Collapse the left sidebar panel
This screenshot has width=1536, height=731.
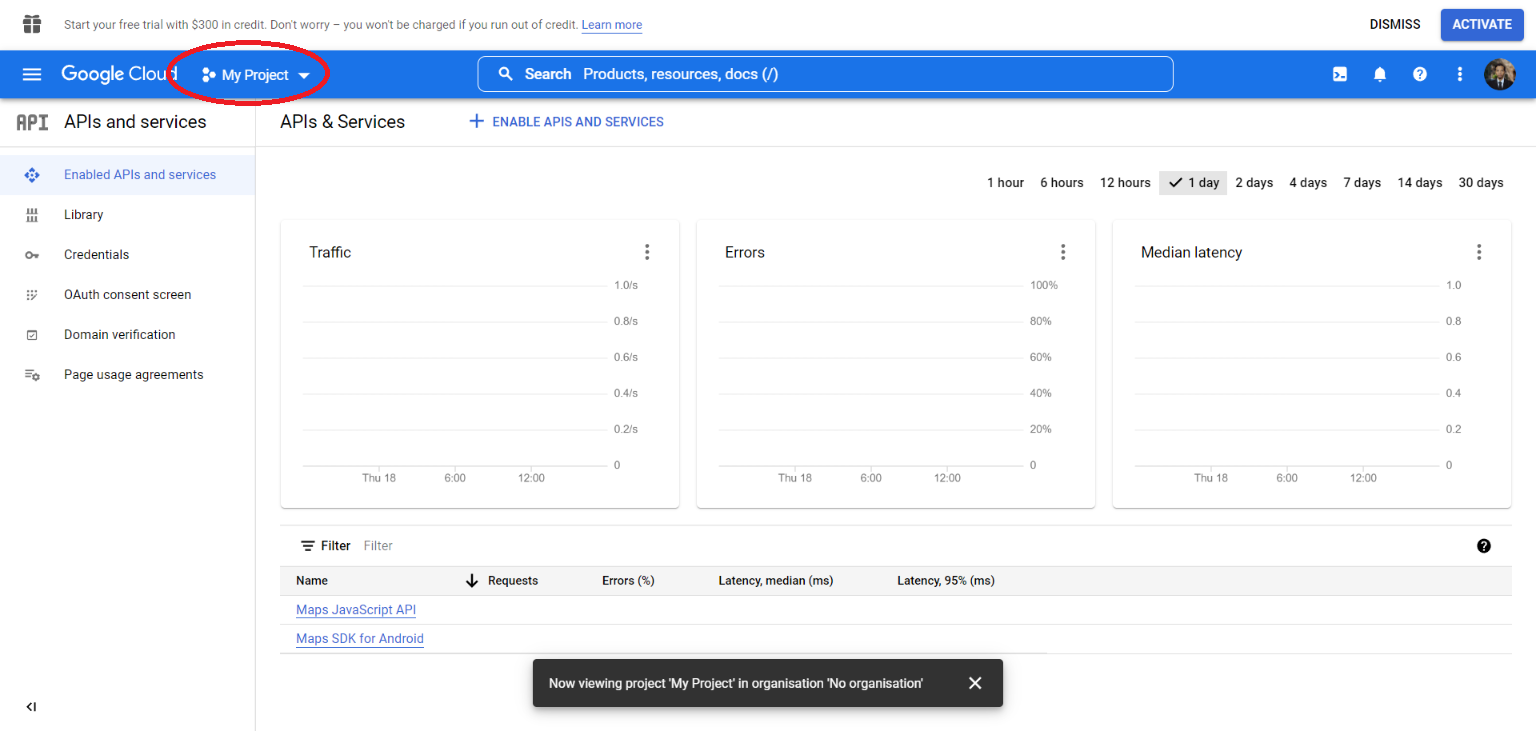coord(31,707)
